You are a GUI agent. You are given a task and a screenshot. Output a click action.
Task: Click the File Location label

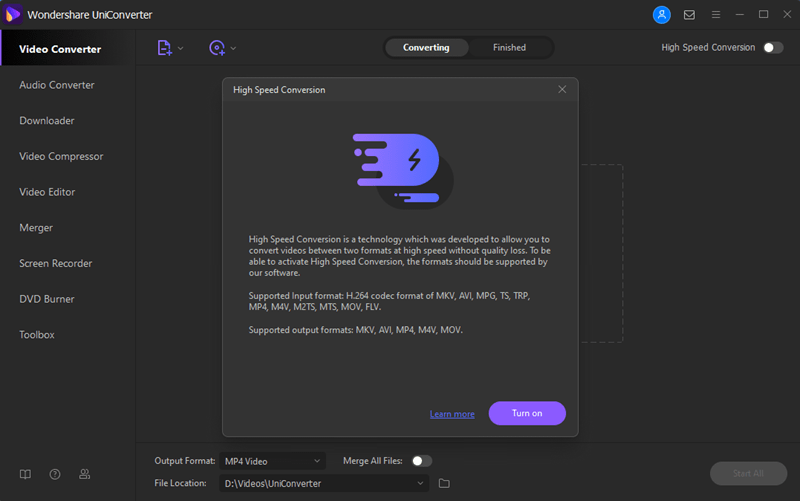tap(181, 483)
